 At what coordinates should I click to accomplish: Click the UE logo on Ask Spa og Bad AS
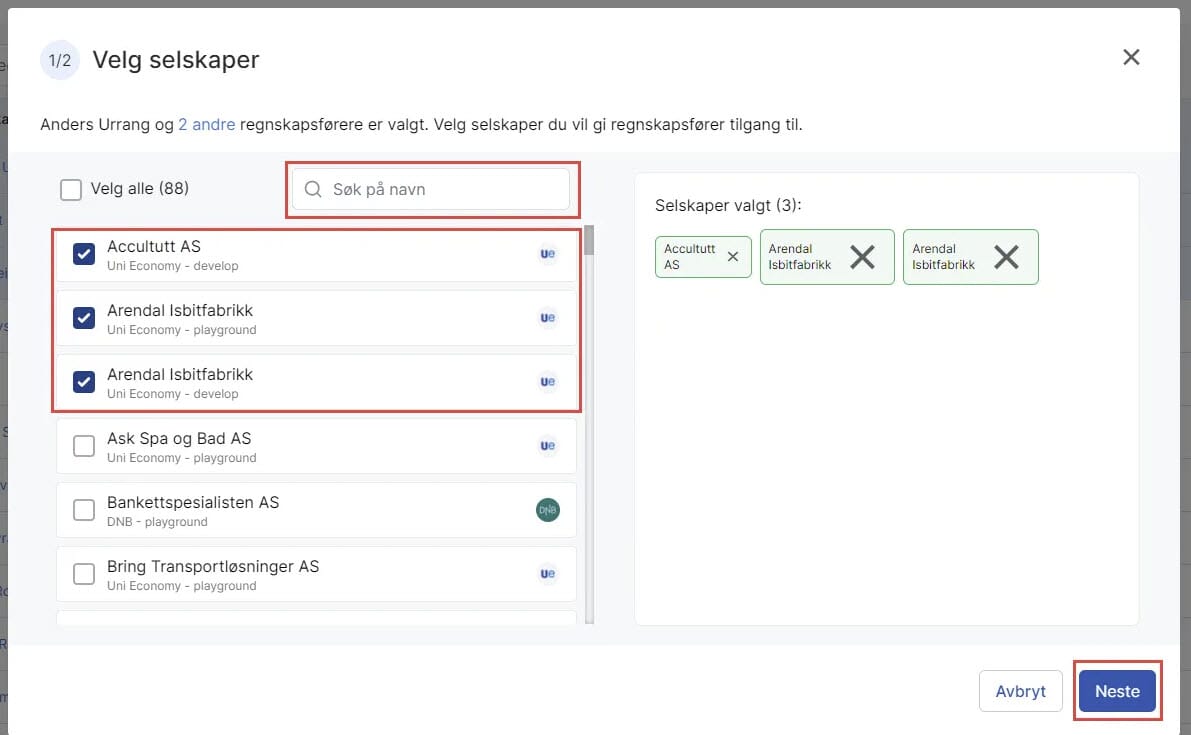(547, 446)
